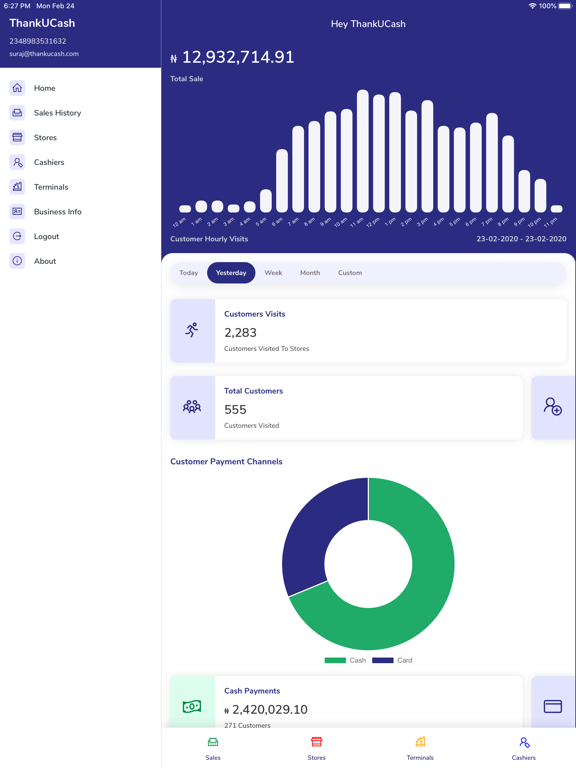This screenshot has width=576, height=768.
Task: Click the Customers Visited To Stores caption
Action: pyautogui.click(x=266, y=349)
